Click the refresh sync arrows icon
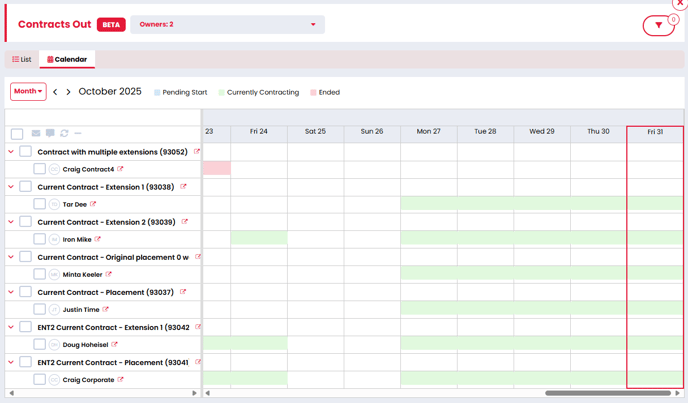 pos(64,133)
